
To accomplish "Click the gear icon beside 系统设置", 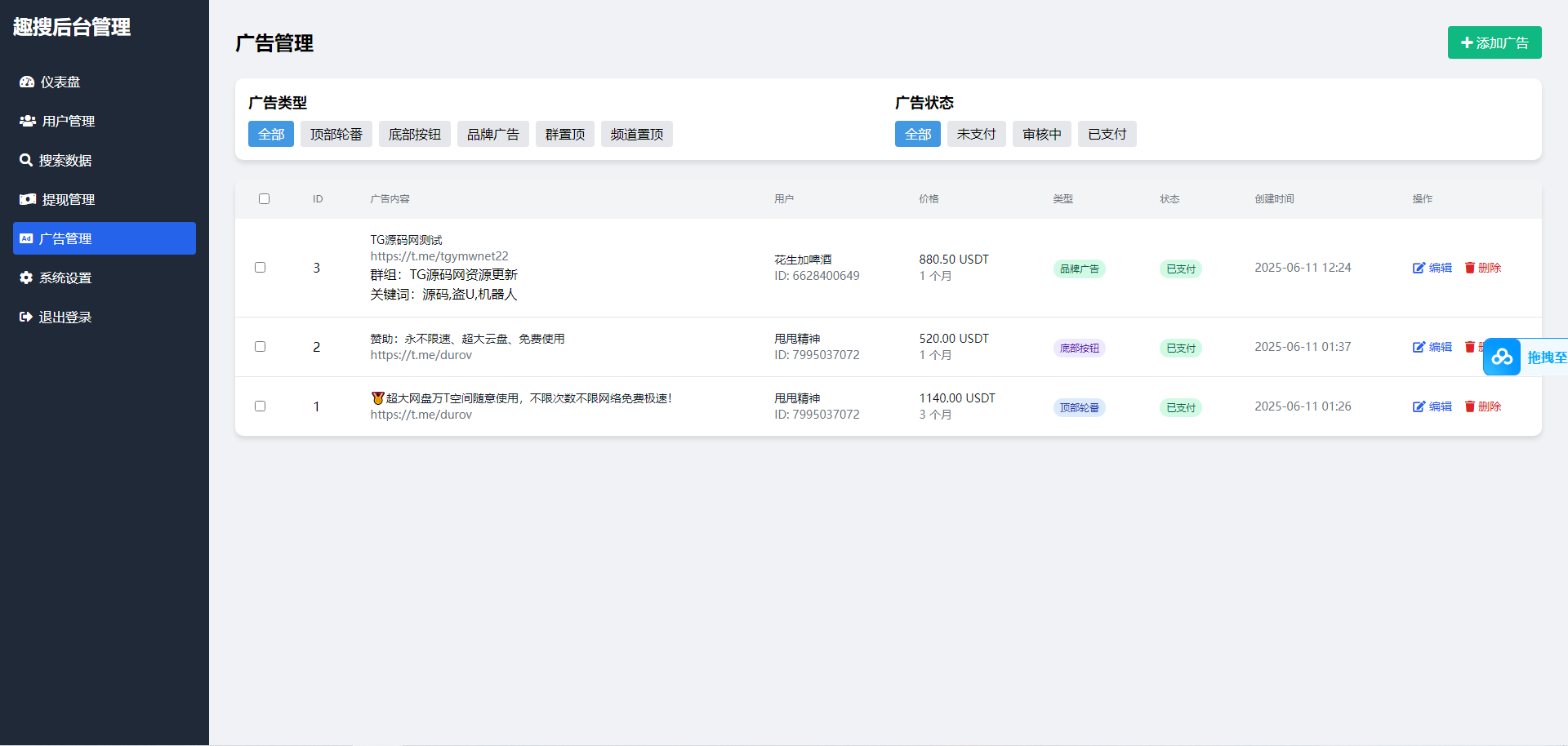I will 26,278.
